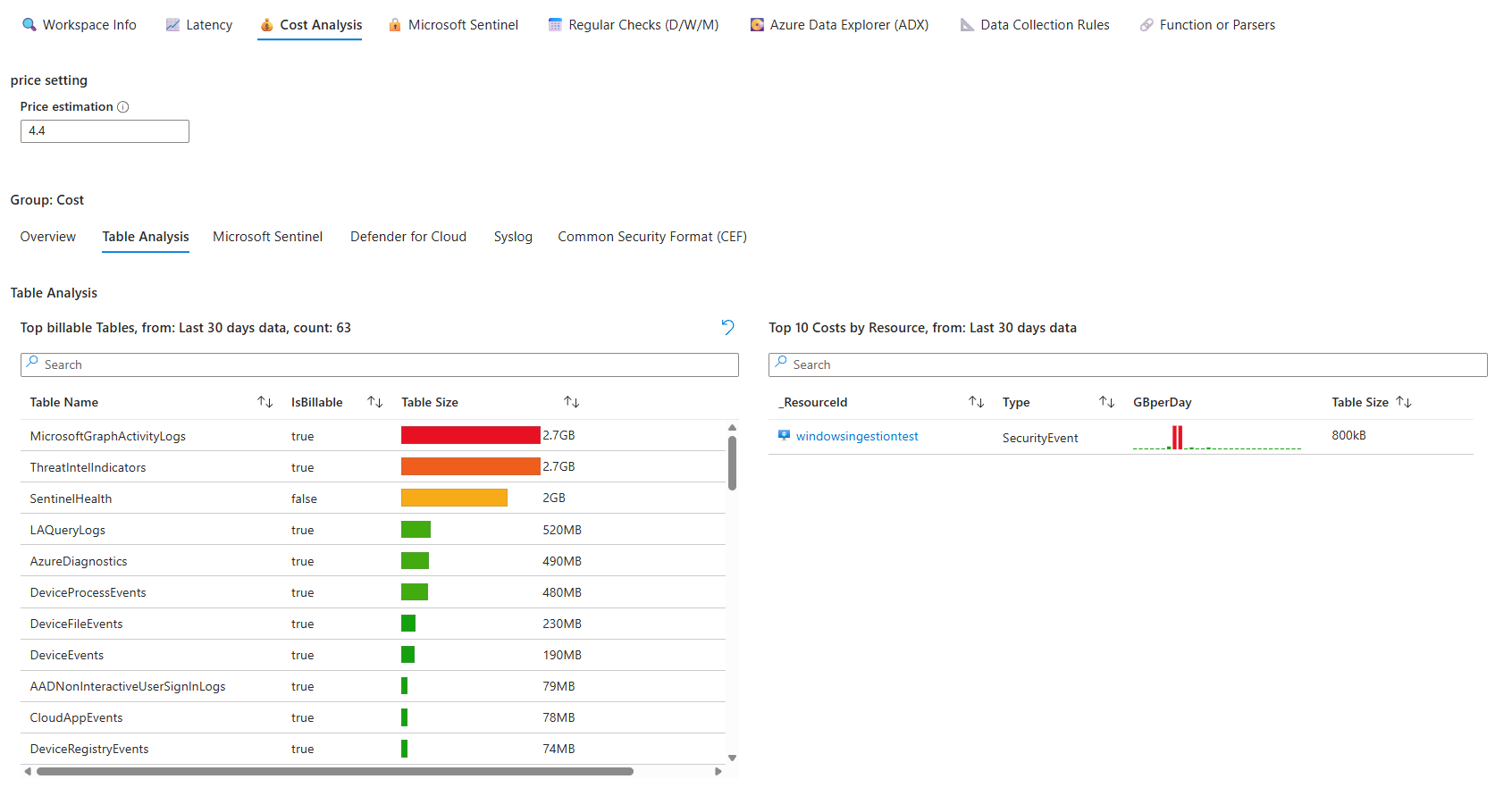
Task: Click the 'false' IsBillable value for SentinelHealth
Action: 304,499
